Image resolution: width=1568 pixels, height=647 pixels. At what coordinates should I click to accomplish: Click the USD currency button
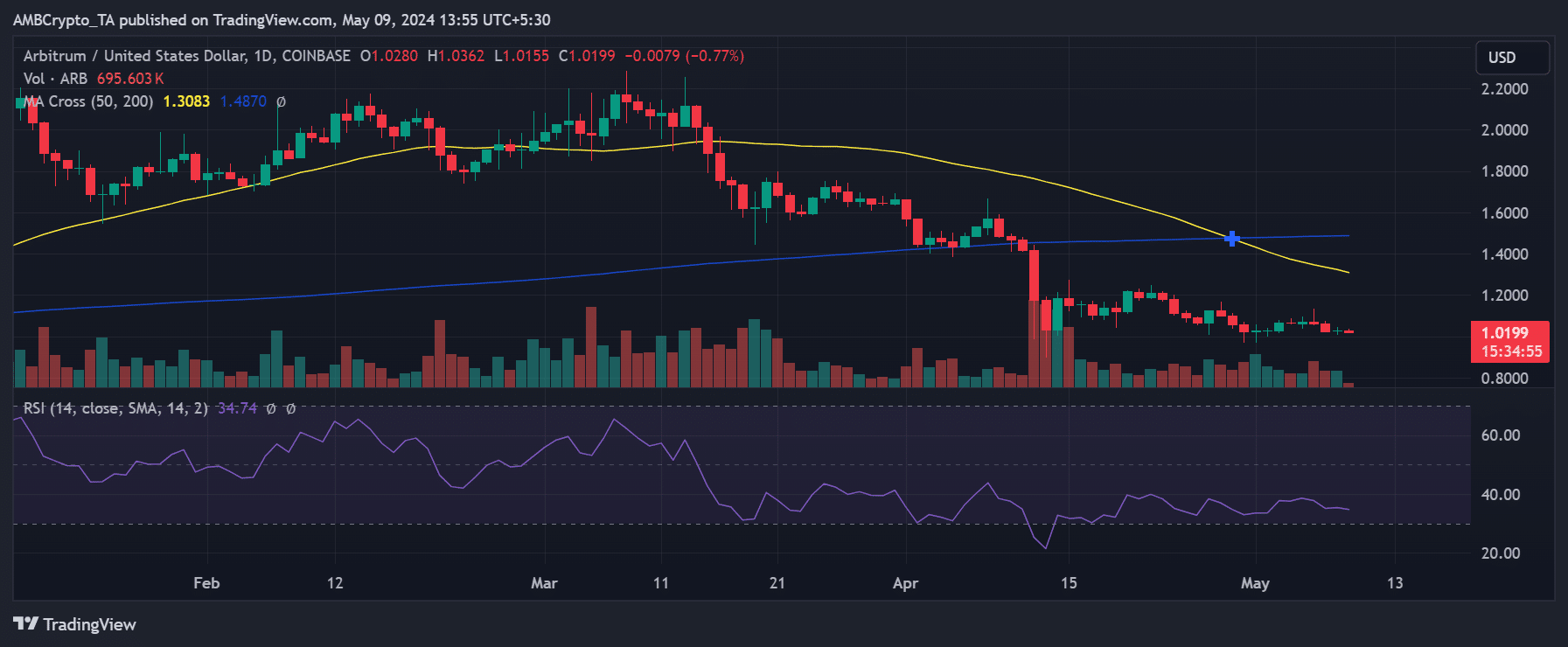[1512, 58]
